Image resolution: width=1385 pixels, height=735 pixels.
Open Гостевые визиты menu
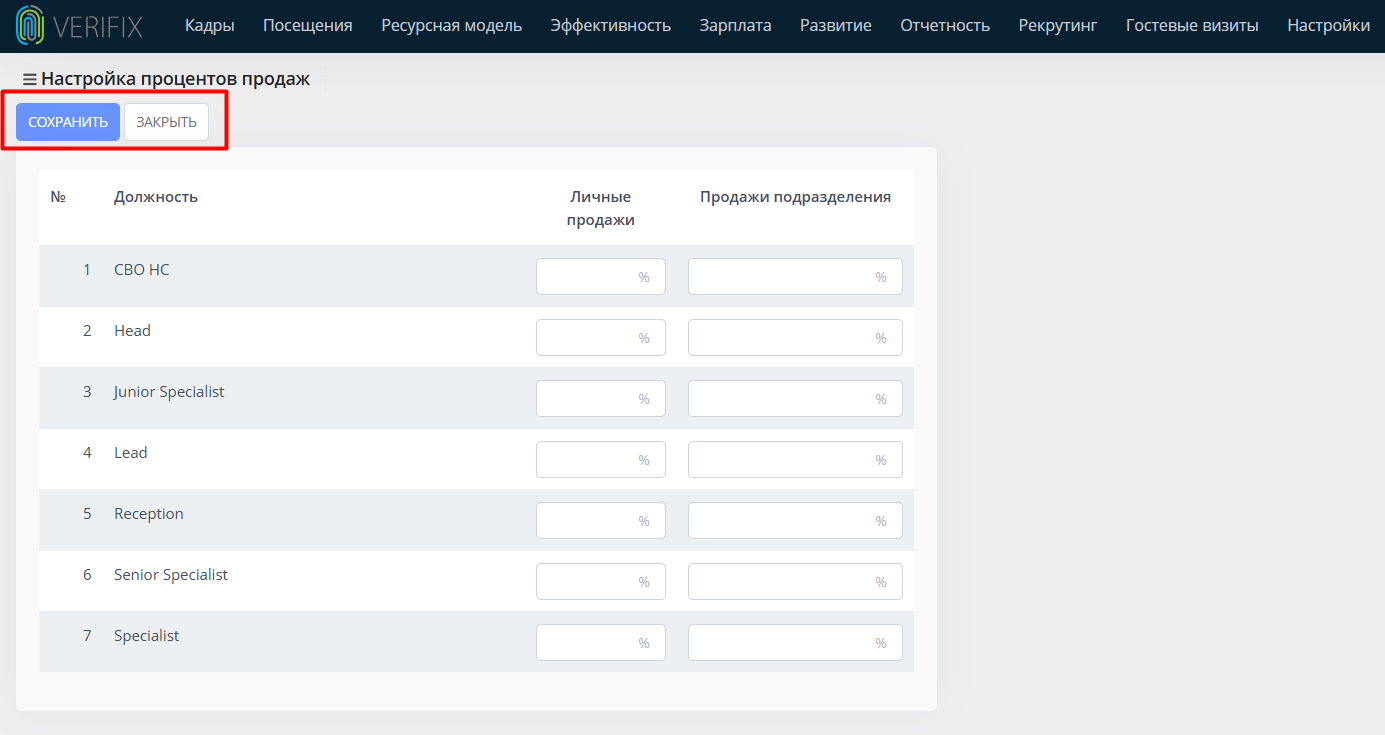[1192, 26]
